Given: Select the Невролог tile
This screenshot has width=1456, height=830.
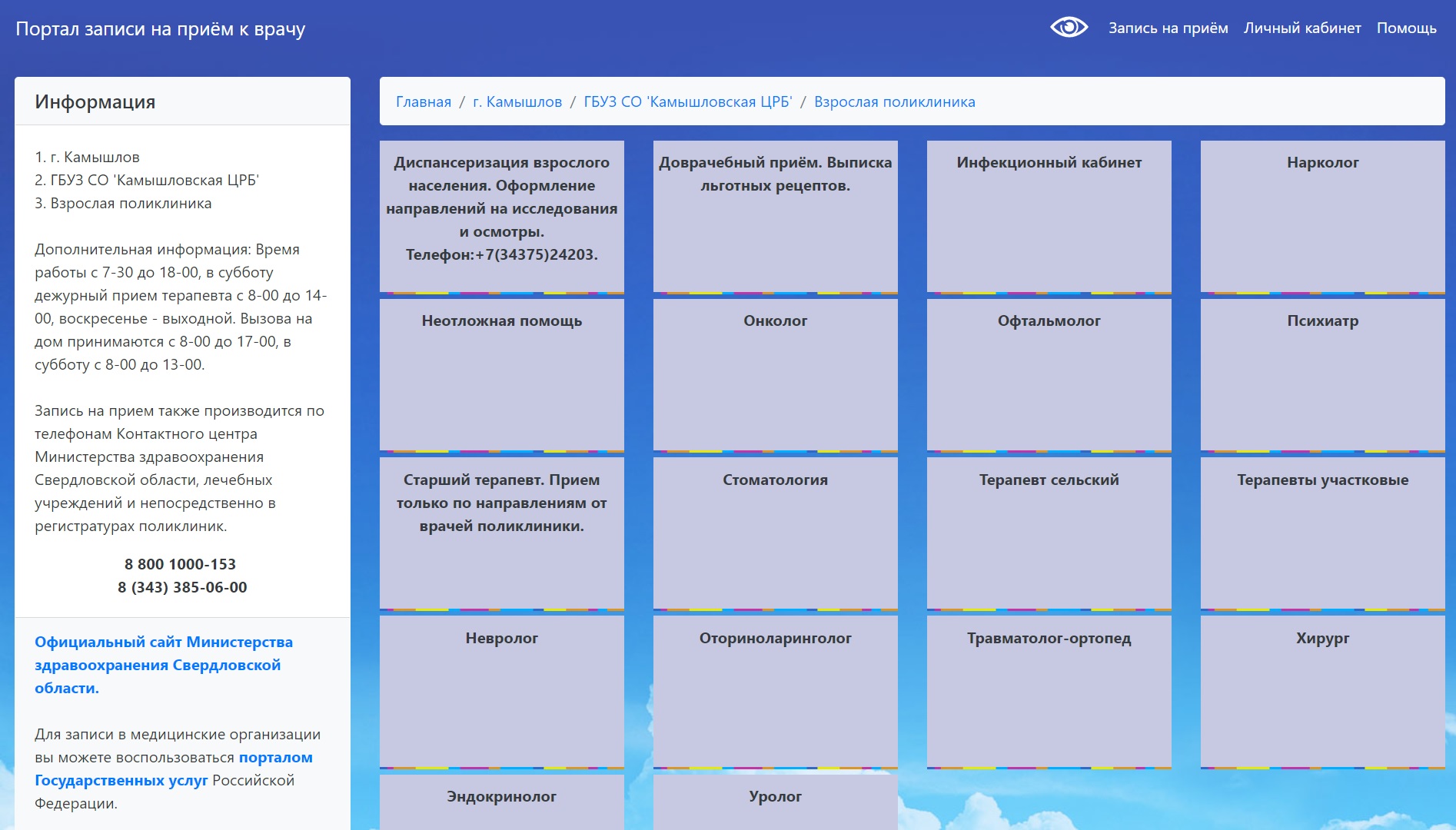Looking at the screenshot, I should pos(501,690).
